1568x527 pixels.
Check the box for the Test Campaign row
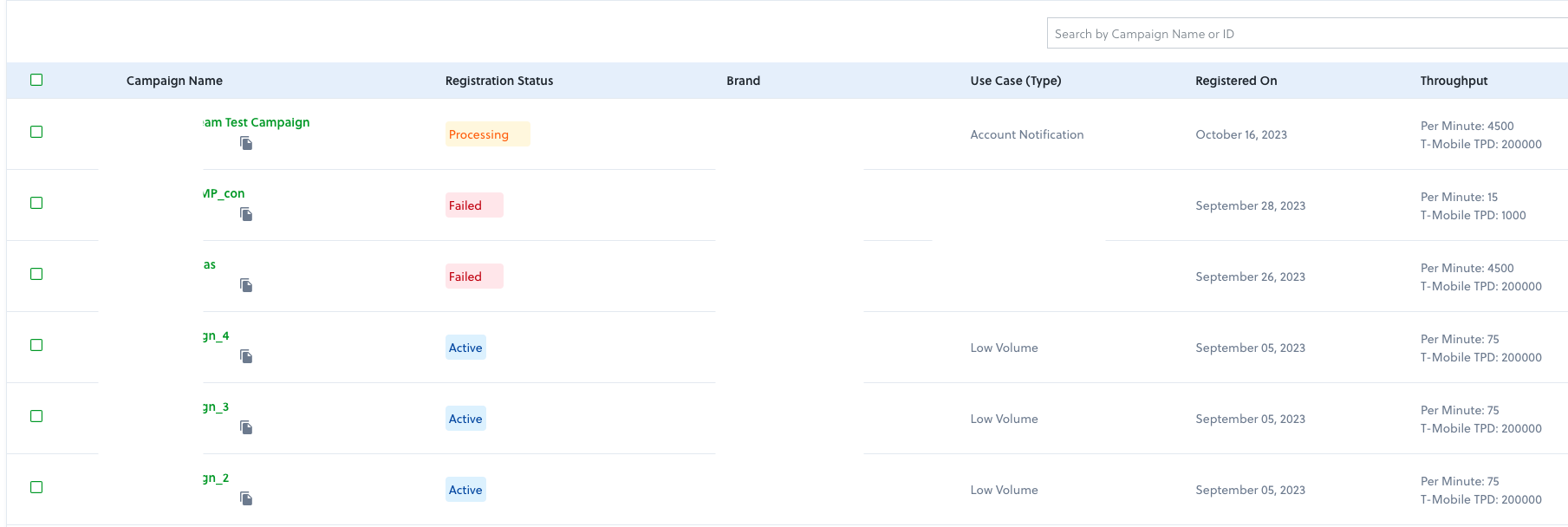click(x=36, y=132)
